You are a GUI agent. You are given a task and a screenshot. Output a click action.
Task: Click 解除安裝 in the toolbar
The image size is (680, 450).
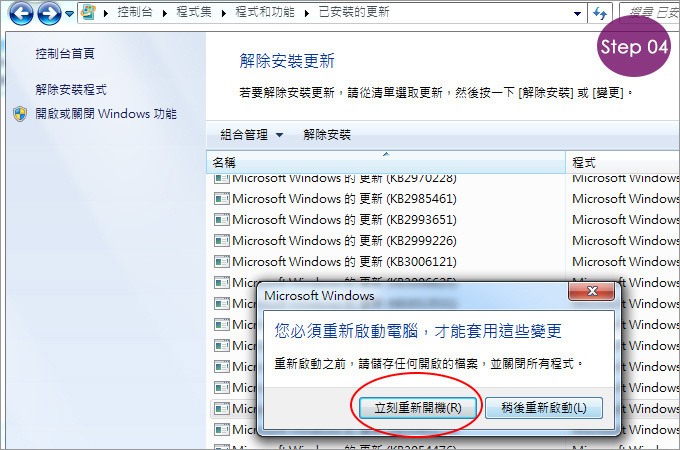(x=327, y=135)
